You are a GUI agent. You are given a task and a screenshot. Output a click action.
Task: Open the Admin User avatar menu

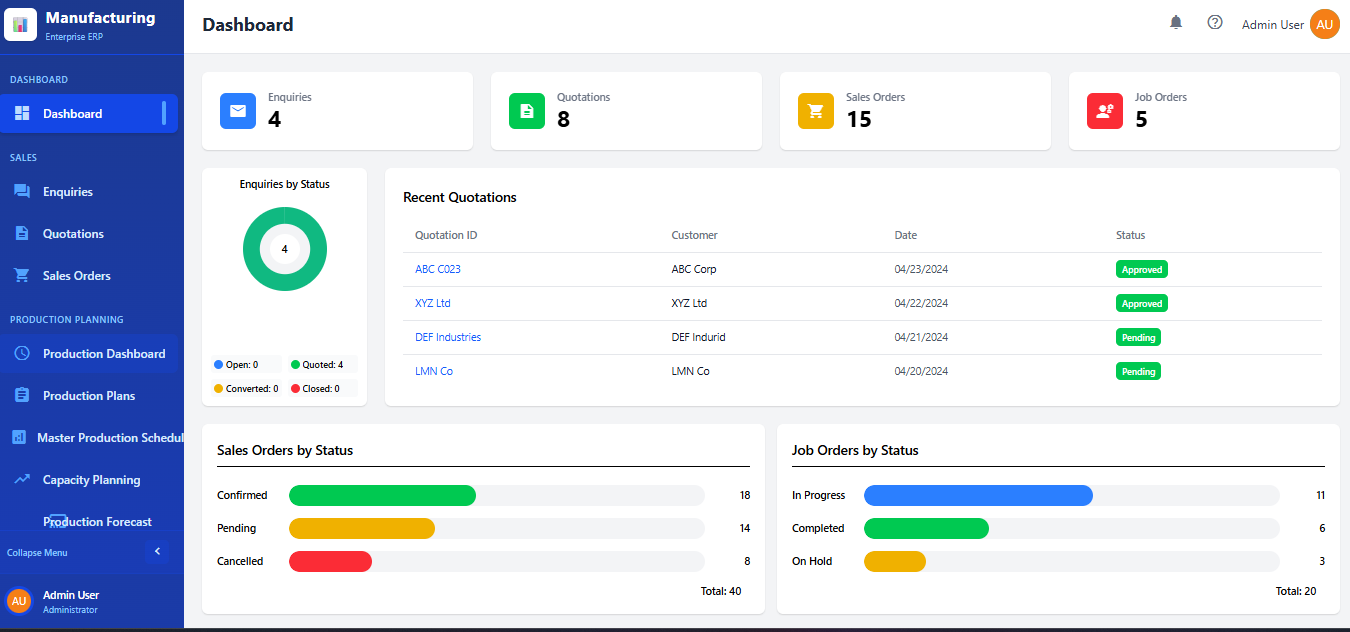pyautogui.click(x=1324, y=23)
